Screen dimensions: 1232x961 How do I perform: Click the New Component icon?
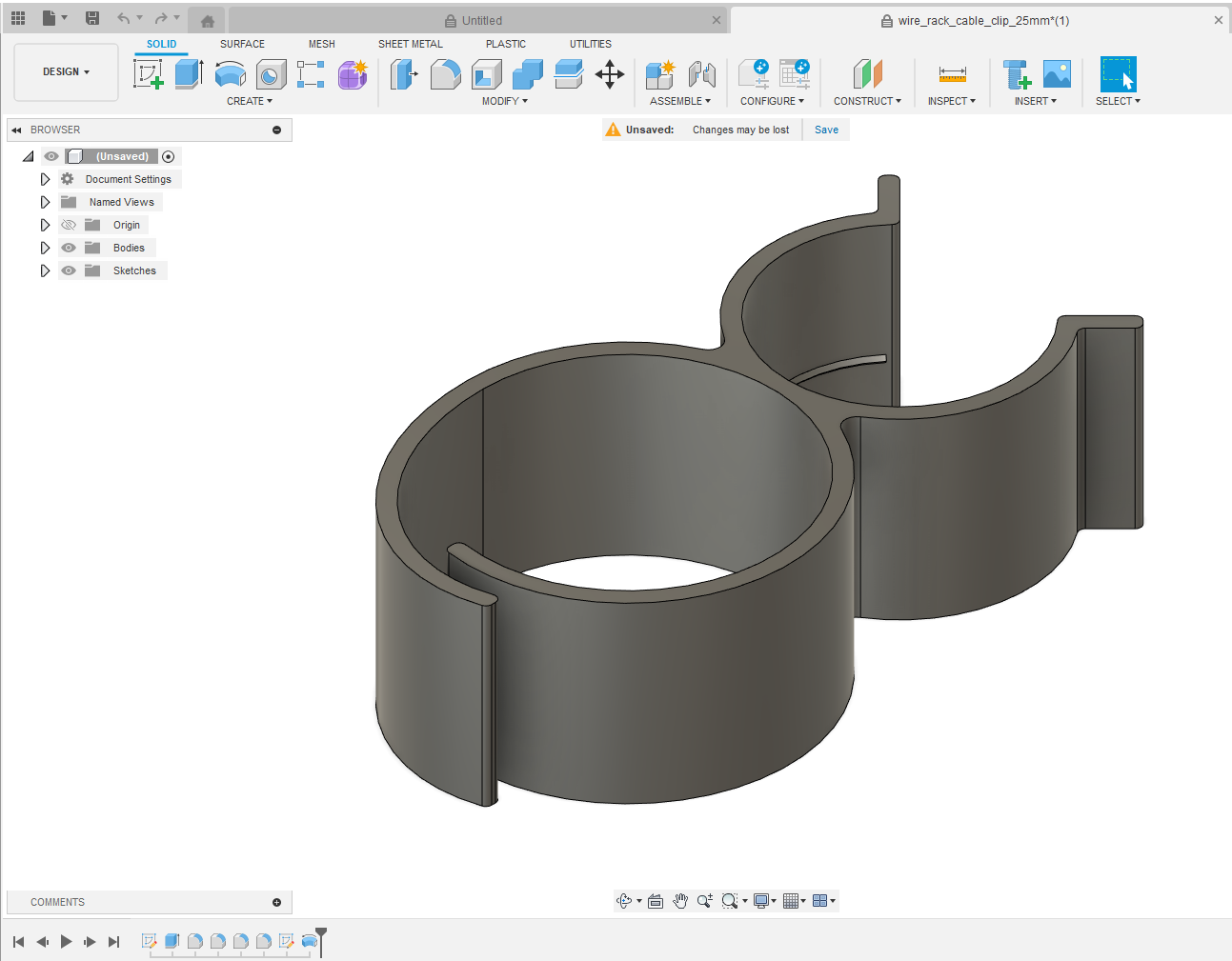[x=659, y=74]
